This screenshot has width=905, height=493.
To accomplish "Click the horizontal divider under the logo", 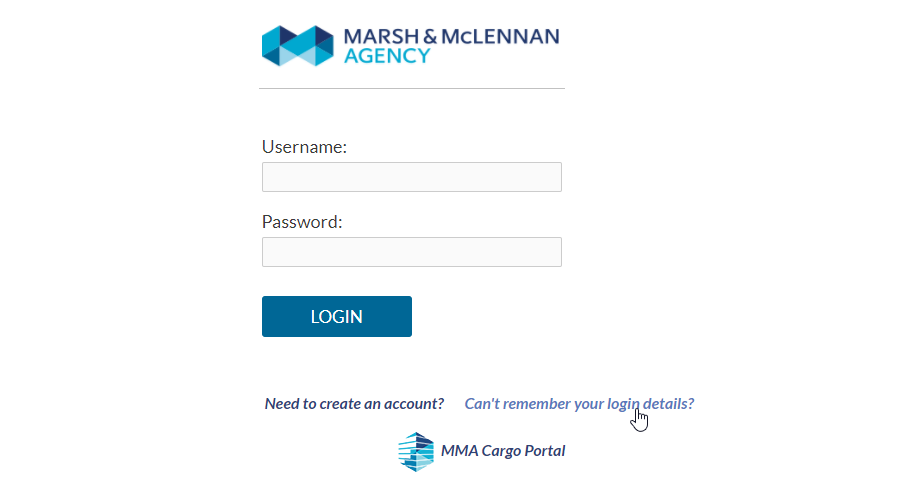I will tap(412, 88).
